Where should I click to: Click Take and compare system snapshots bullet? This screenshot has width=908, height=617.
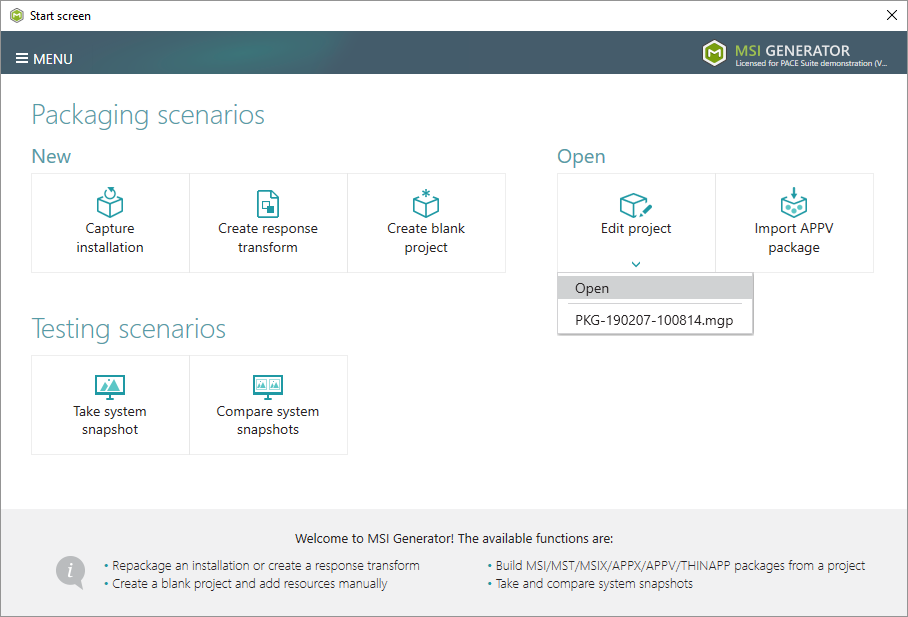[x=594, y=583]
